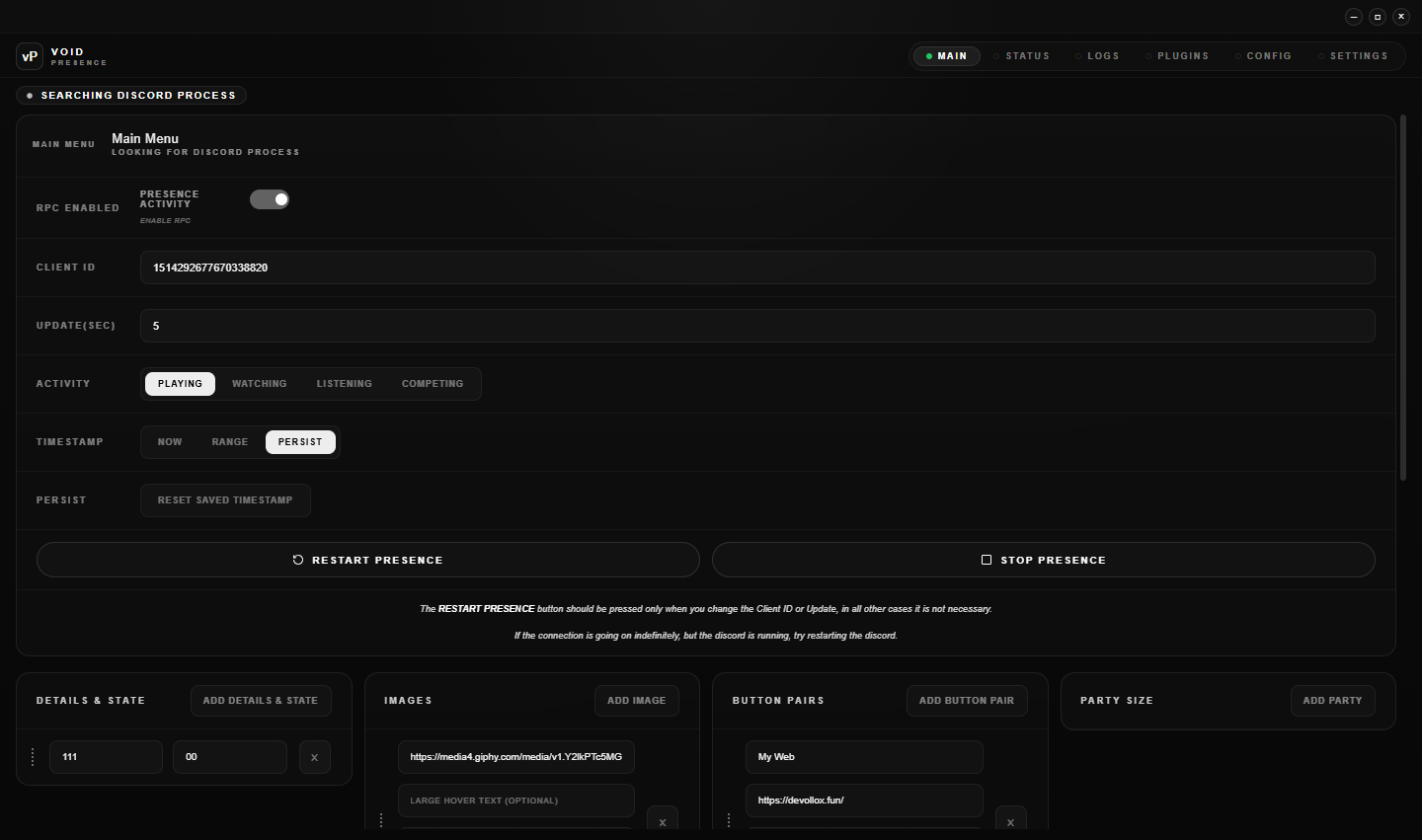This screenshot has width=1422, height=840.
Task: Click the stop square icon in Stop Presence
Action: point(987,560)
